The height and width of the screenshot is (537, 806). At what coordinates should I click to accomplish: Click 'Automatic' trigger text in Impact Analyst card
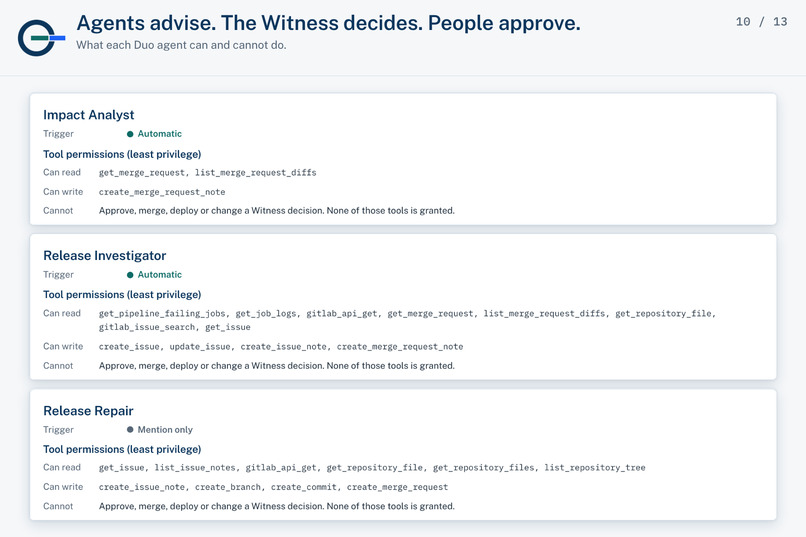(159, 134)
